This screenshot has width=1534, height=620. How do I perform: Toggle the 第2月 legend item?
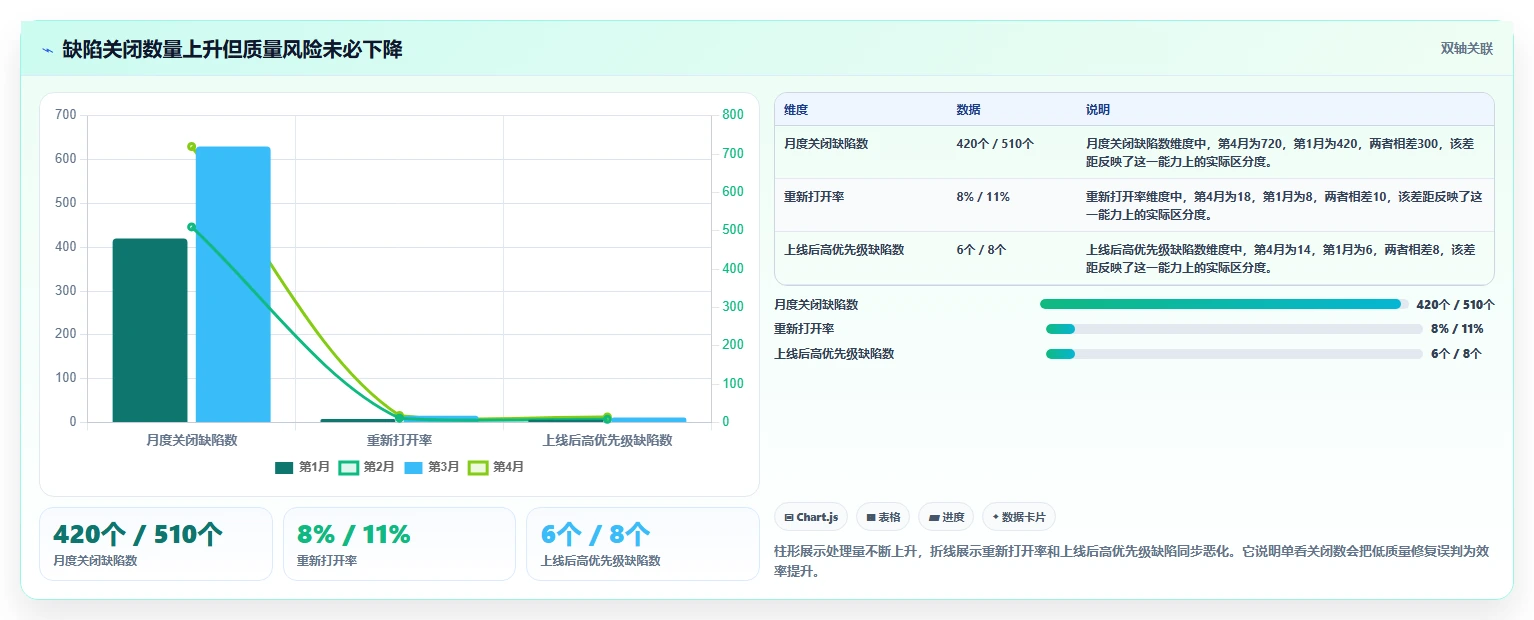point(367,467)
